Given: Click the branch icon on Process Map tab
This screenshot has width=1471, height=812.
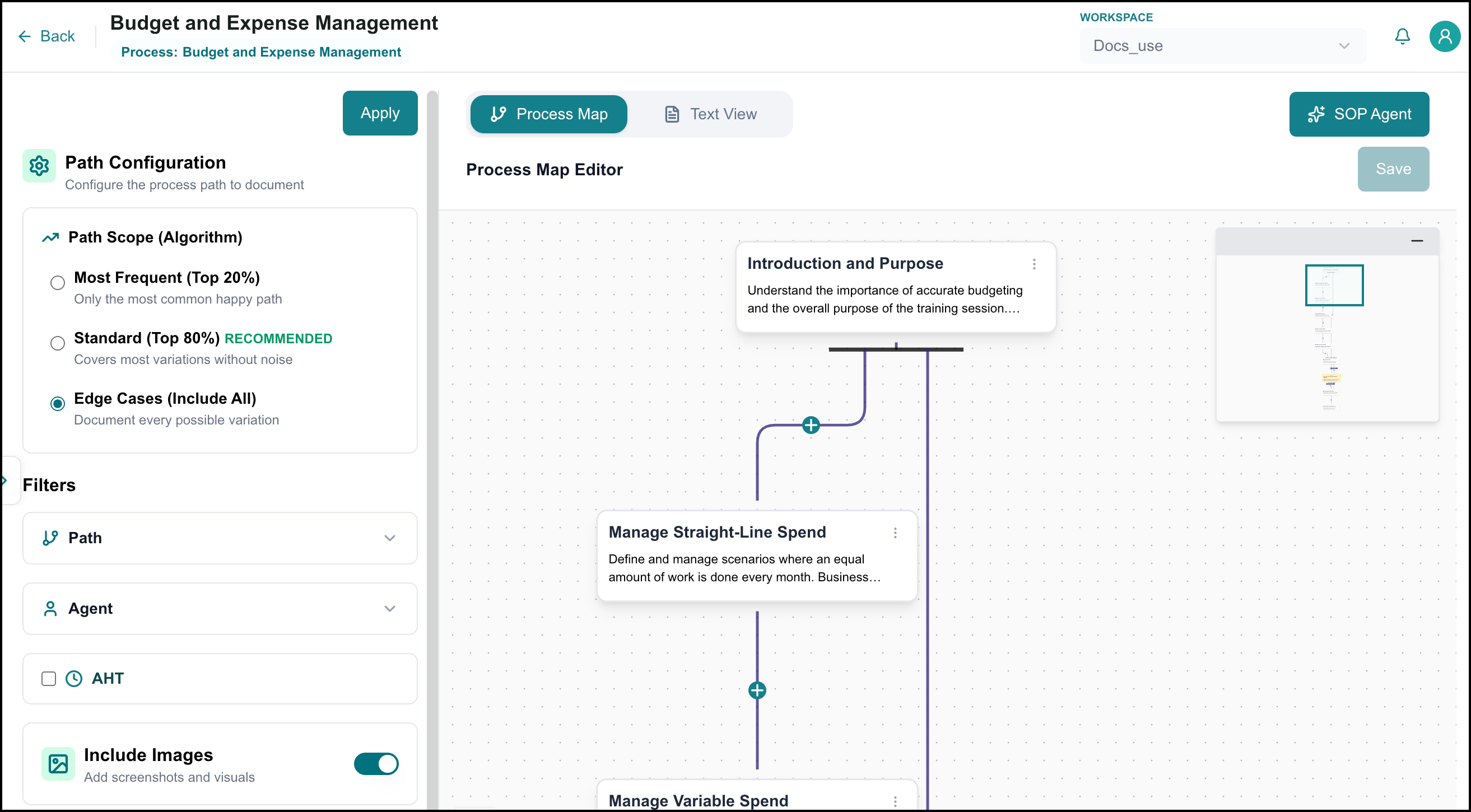Looking at the screenshot, I should 499,114.
